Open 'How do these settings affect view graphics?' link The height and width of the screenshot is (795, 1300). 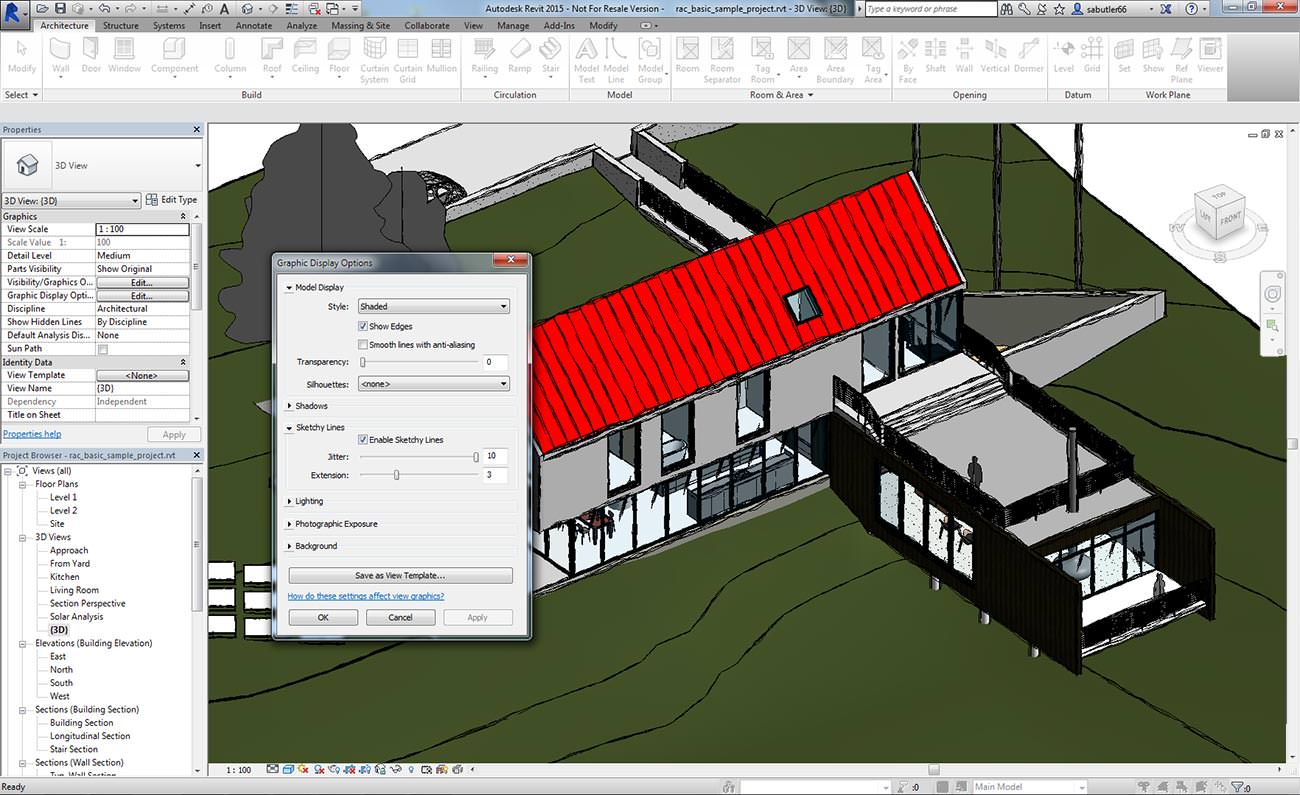[366, 596]
